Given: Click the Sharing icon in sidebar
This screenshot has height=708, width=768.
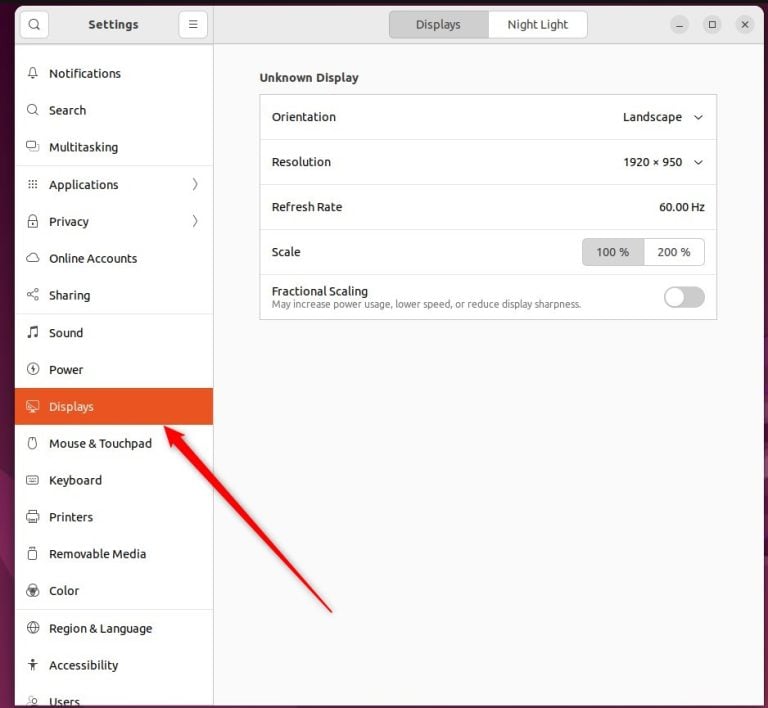Looking at the screenshot, I should 33,295.
